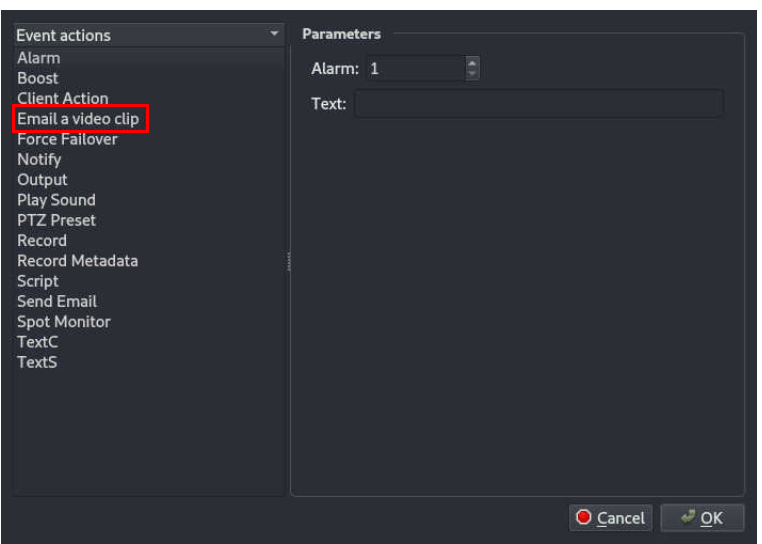Select Boost from the actions list

(38, 78)
